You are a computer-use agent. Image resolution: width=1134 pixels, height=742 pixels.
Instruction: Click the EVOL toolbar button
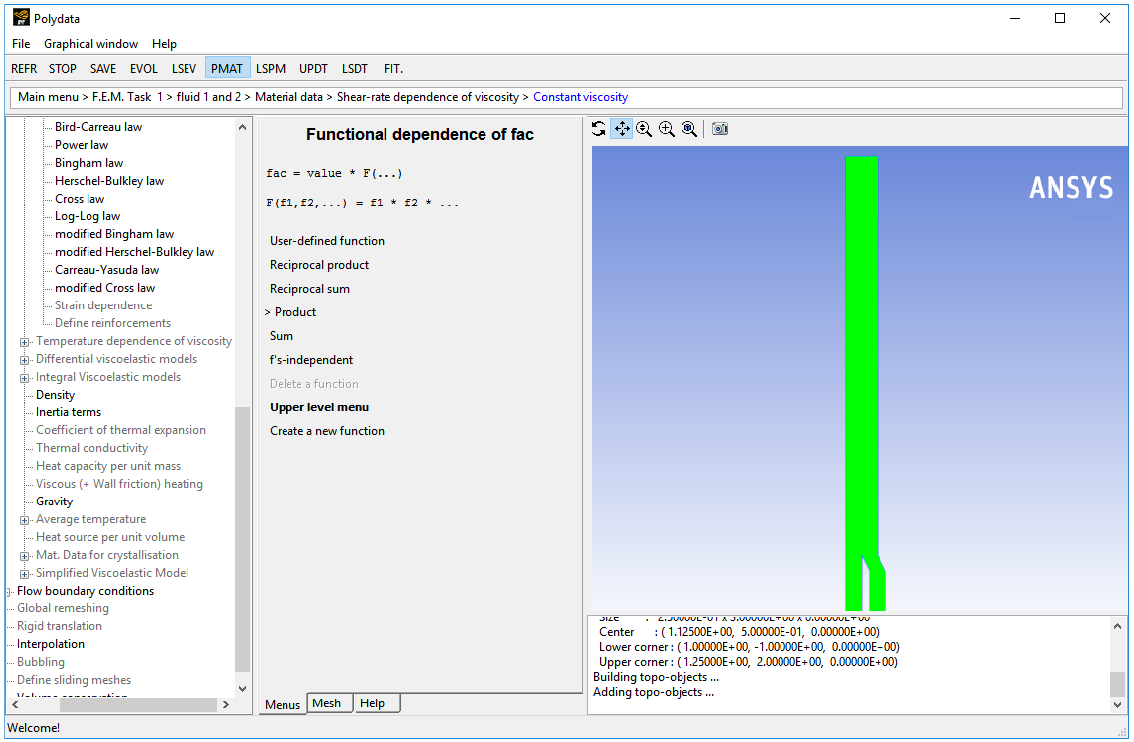pos(144,69)
